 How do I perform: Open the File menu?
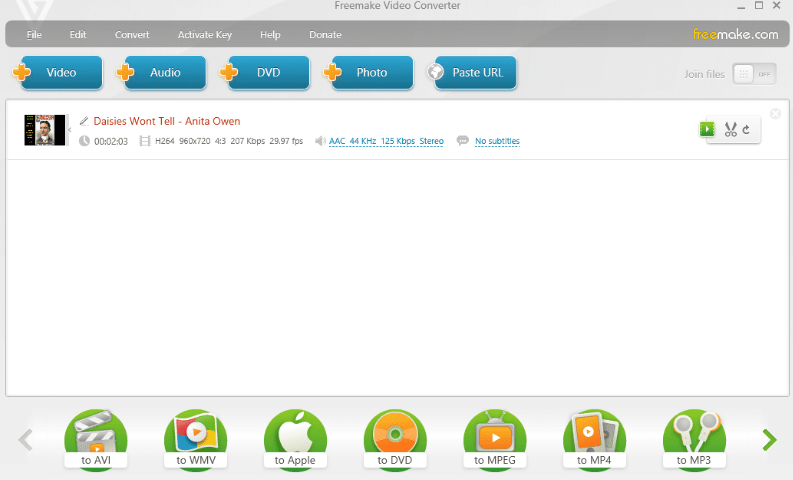click(34, 34)
